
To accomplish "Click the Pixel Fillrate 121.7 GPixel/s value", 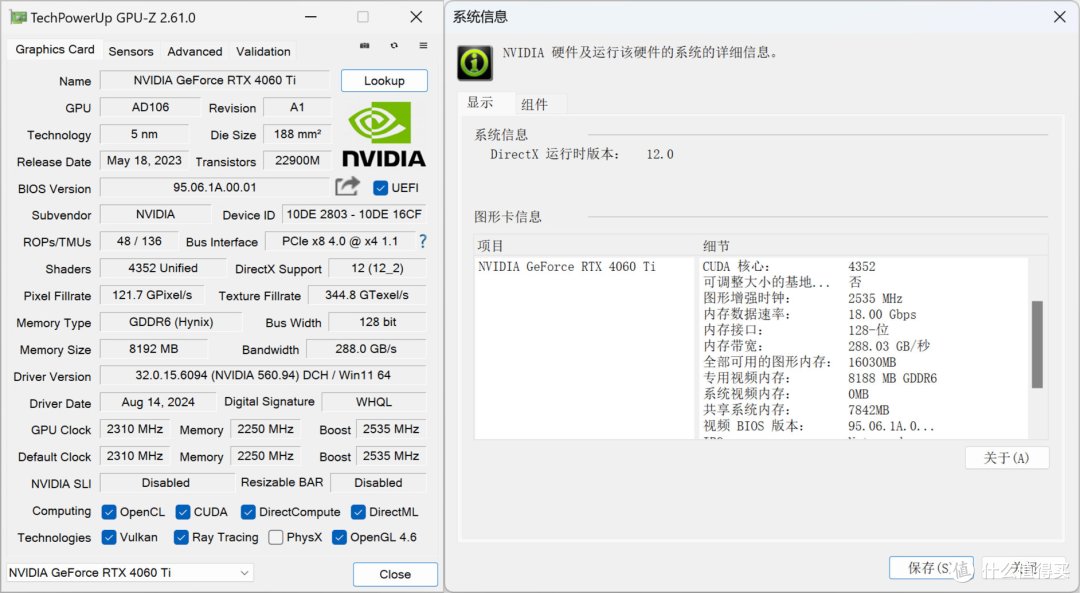I will [152, 295].
